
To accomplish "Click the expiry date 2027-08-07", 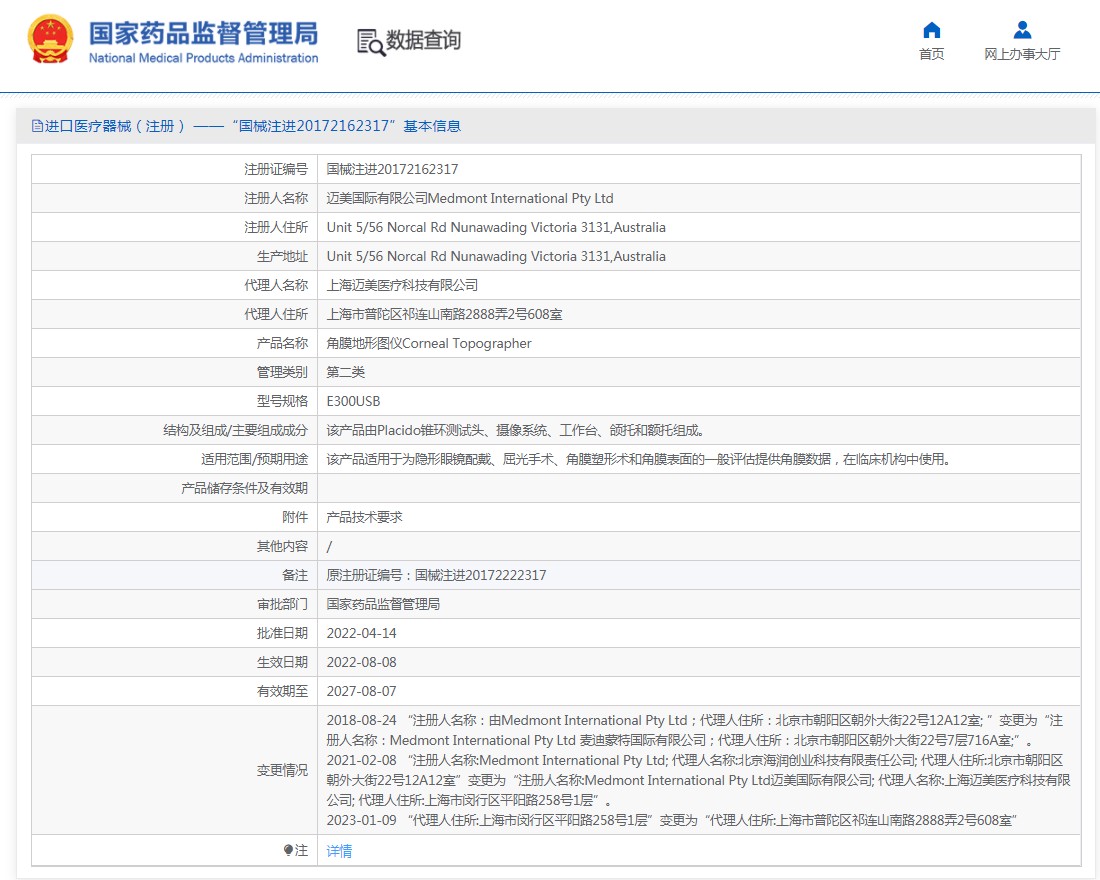I will (361, 691).
